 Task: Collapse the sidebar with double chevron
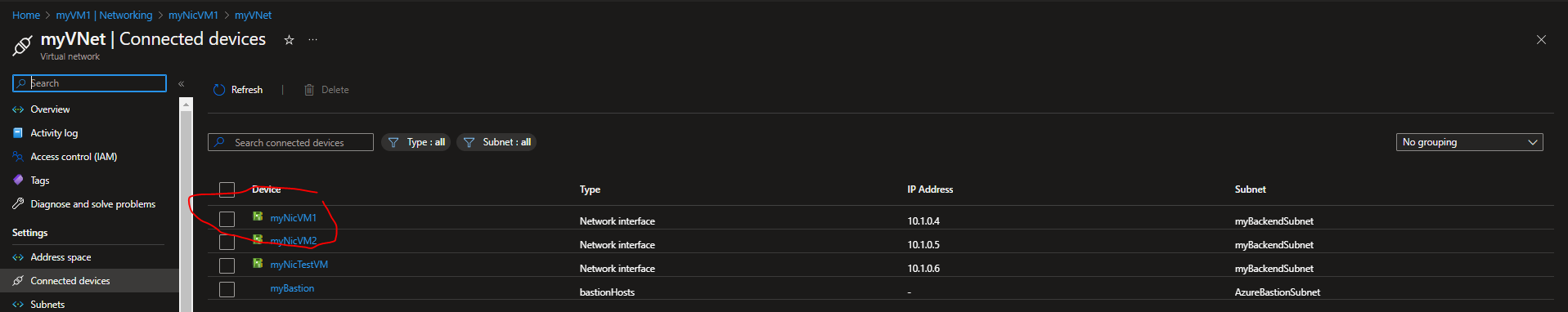pyautogui.click(x=182, y=83)
